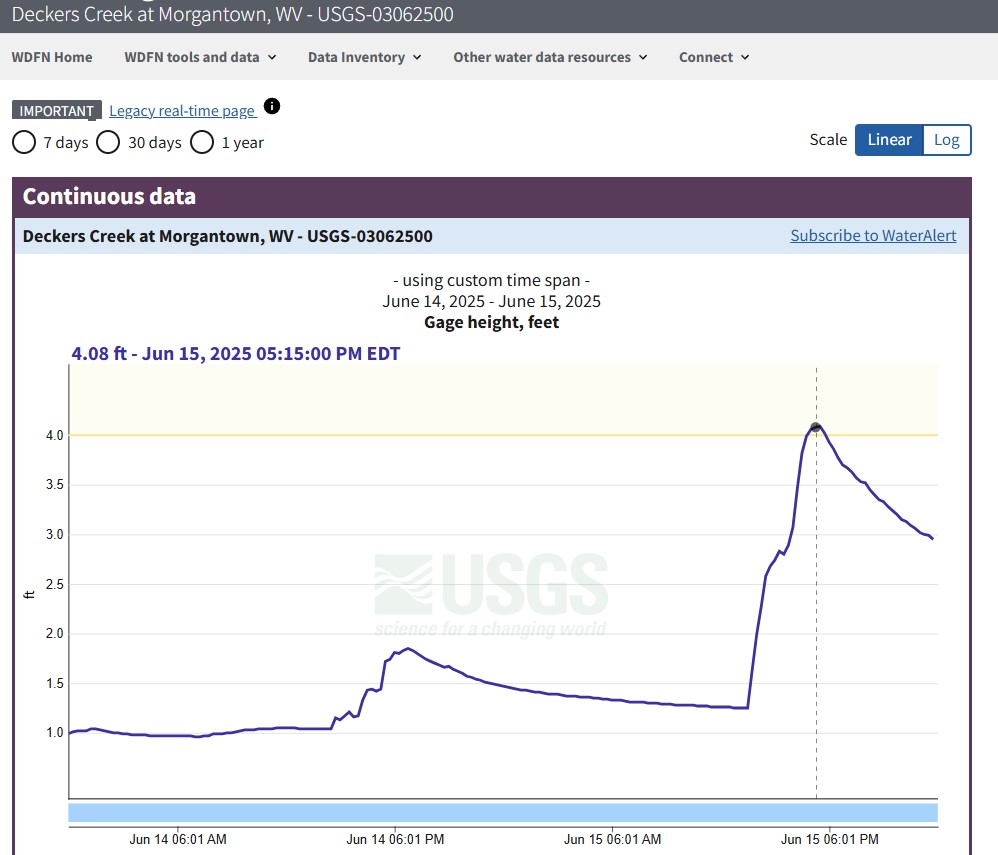Click the Continuous data section header
The height and width of the screenshot is (855, 998).
[x=109, y=196]
